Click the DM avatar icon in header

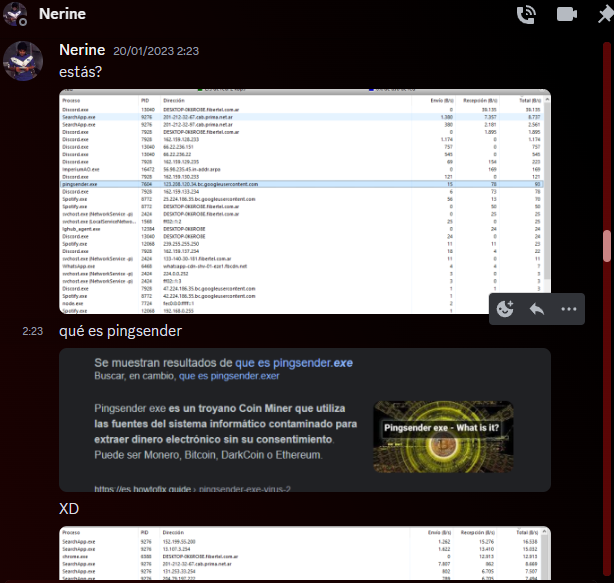[15, 15]
